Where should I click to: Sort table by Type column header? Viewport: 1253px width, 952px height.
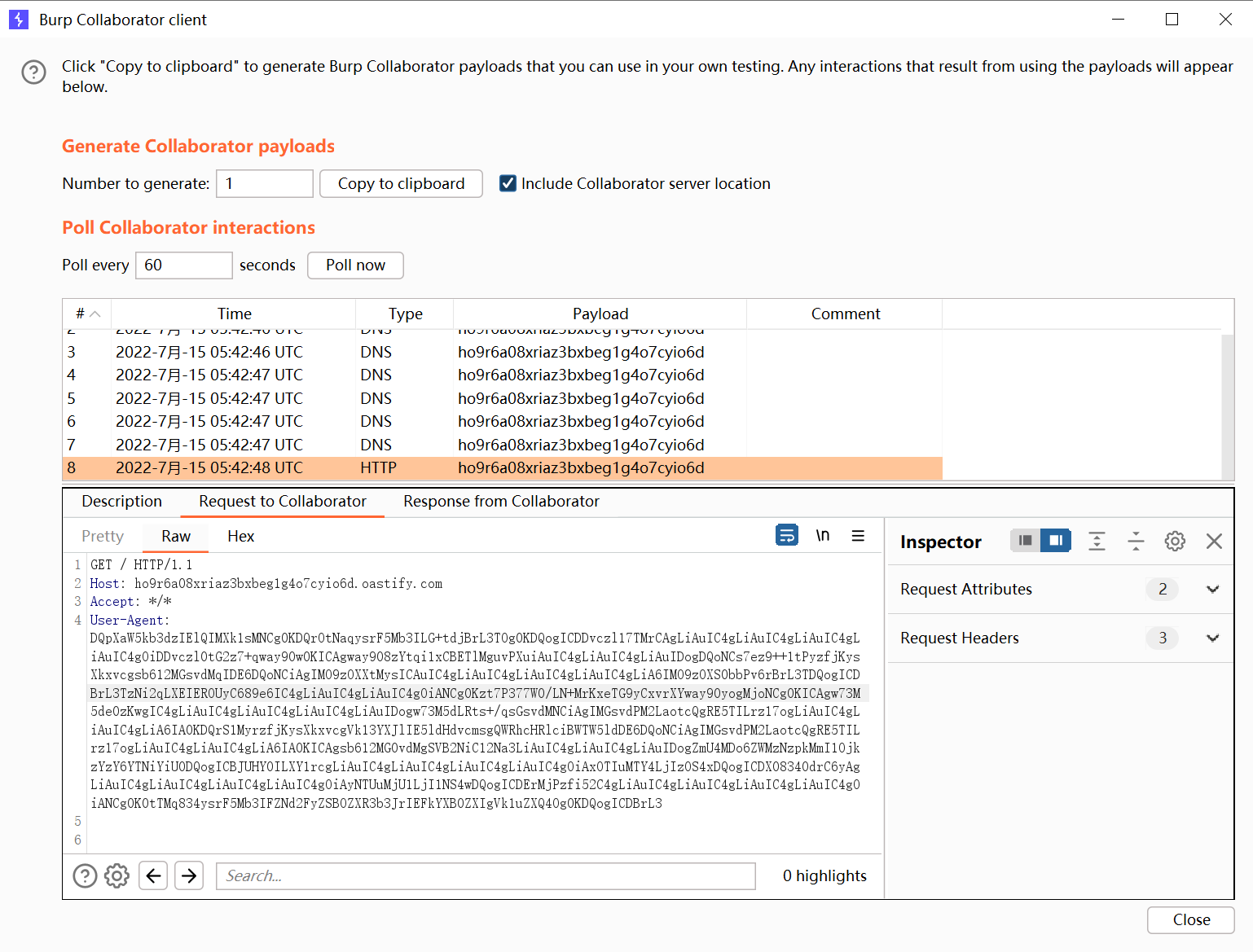(x=405, y=314)
